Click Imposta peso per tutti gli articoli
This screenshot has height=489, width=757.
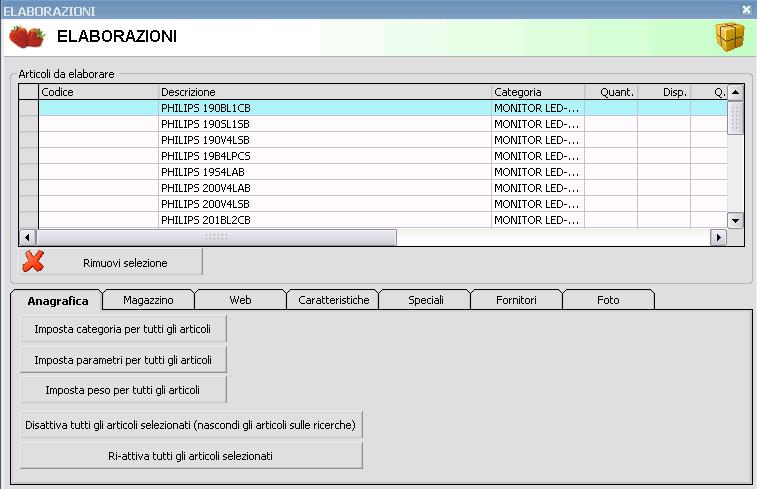pyautogui.click(x=123, y=390)
